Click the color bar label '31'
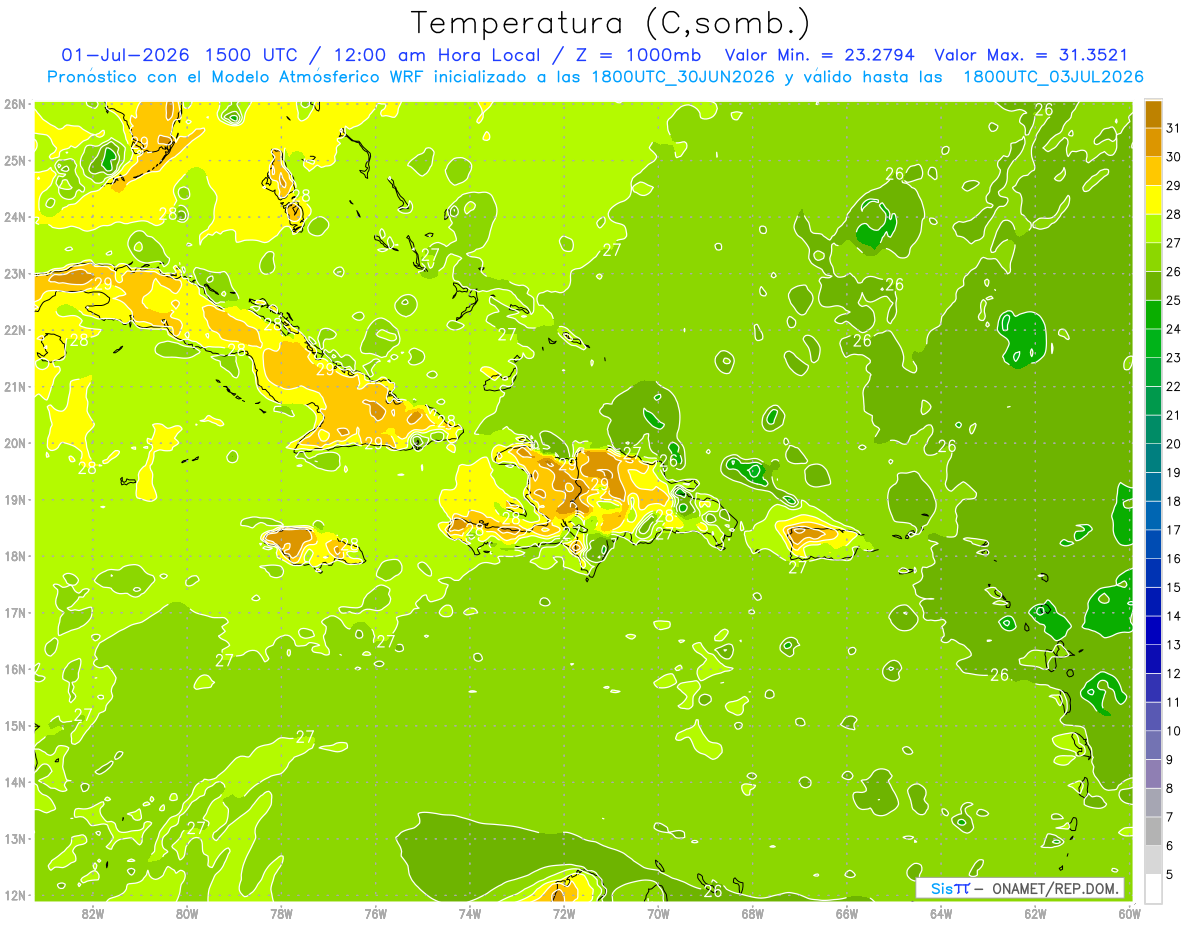 click(1174, 129)
